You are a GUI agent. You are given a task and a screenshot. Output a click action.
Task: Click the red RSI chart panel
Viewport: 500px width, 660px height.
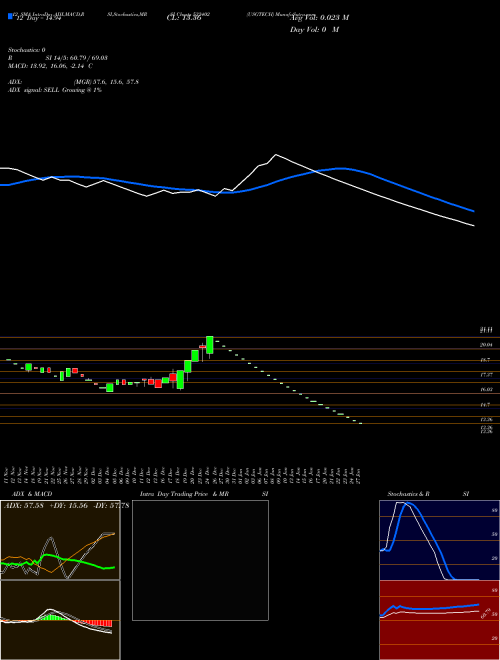[x=440, y=620]
